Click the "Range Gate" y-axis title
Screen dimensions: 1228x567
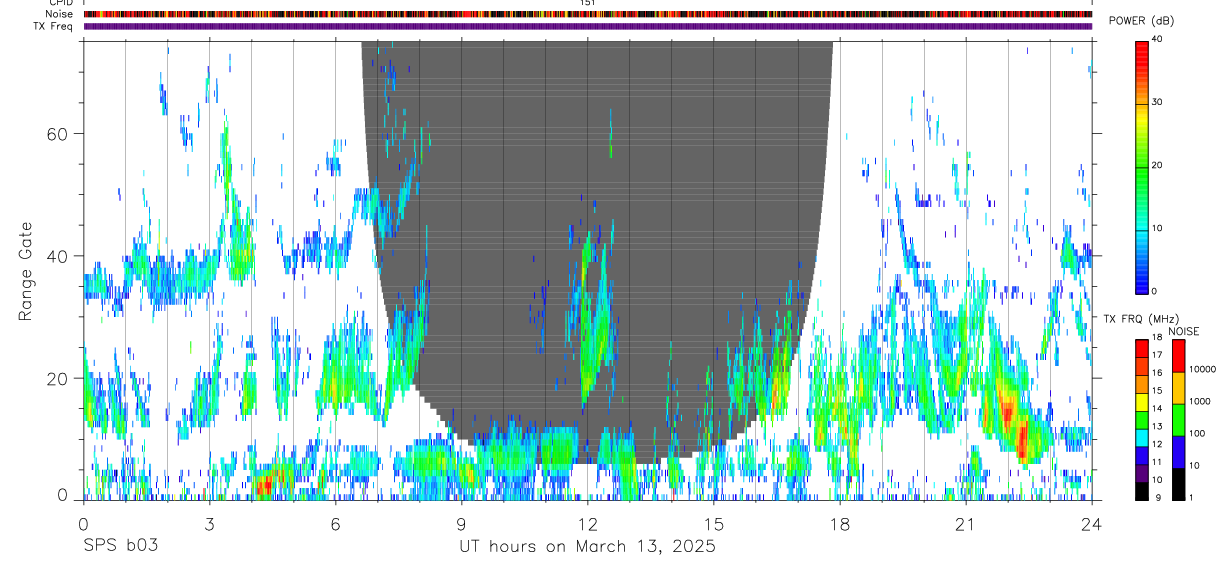coord(28,271)
